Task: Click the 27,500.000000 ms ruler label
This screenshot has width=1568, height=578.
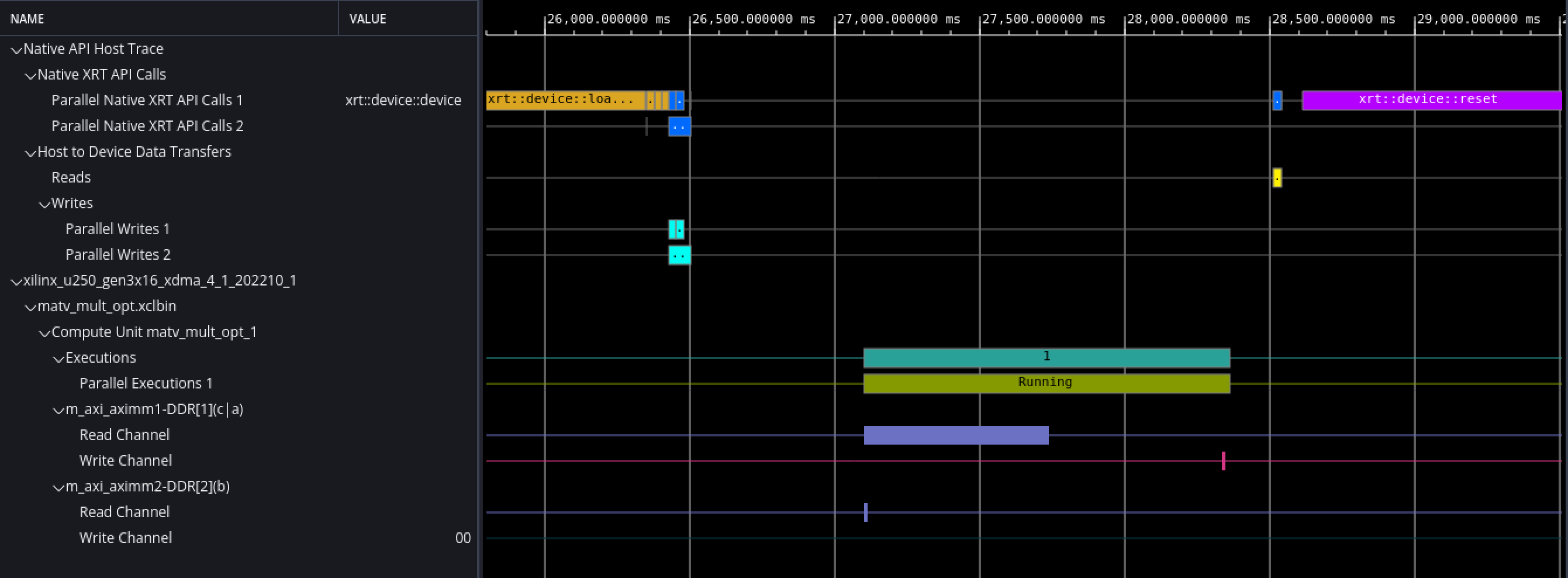Action: pos(1044,19)
